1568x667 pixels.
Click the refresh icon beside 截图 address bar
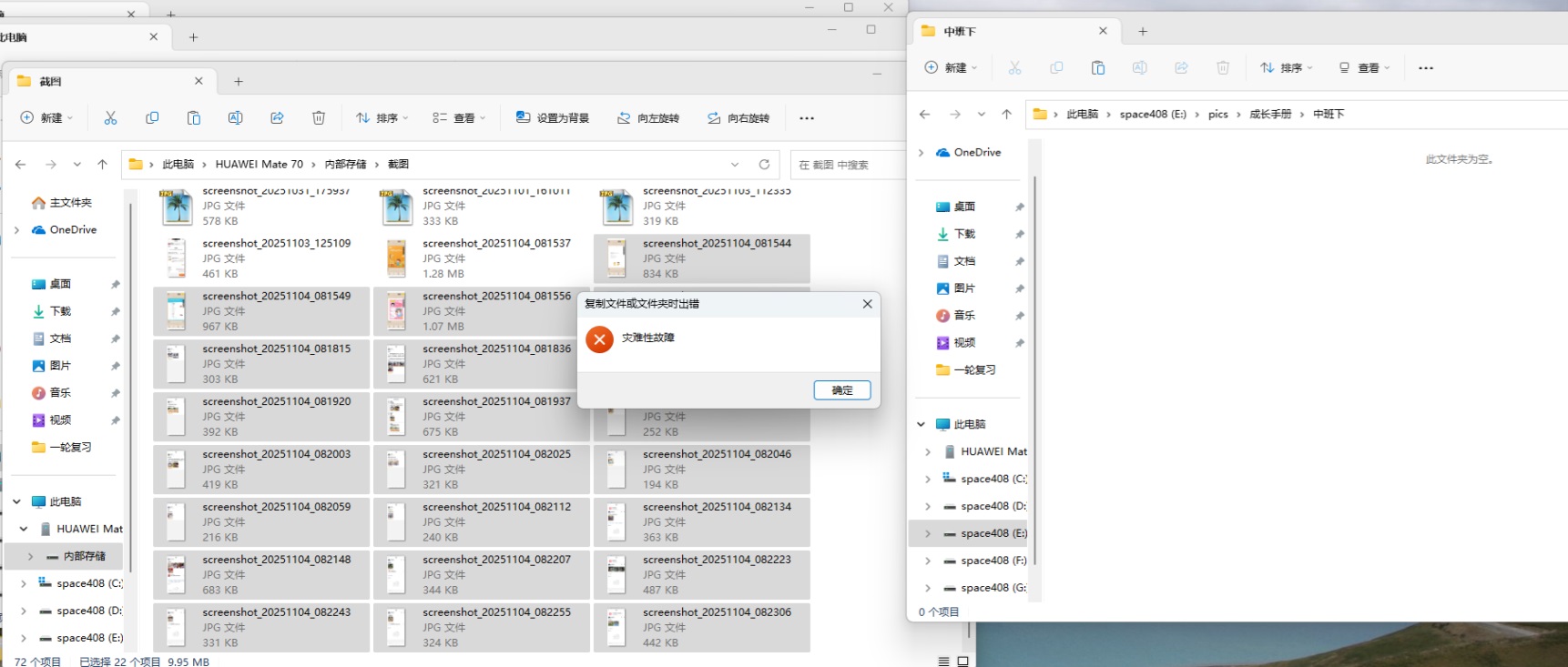(764, 165)
